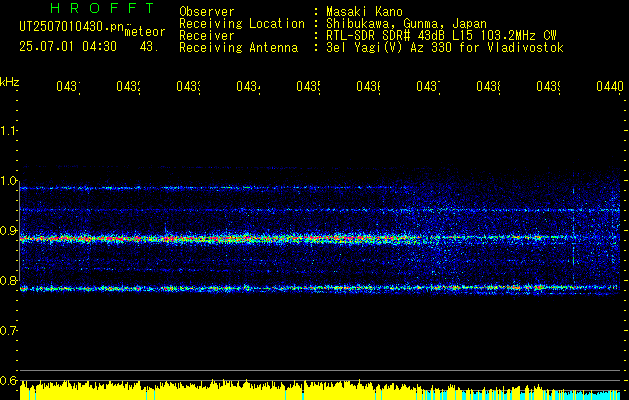Click the faint line near 0.94 kHz

(320, 210)
